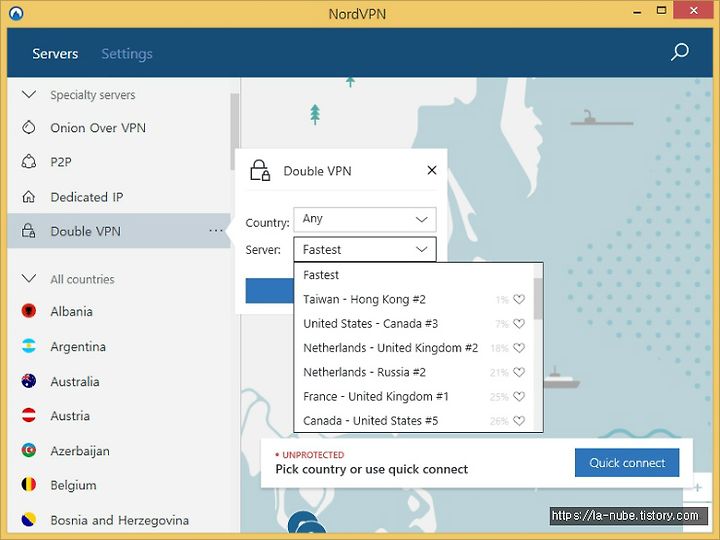Click the map zoom-in plus button
This screenshot has width=720, height=540.
[x=698, y=487]
